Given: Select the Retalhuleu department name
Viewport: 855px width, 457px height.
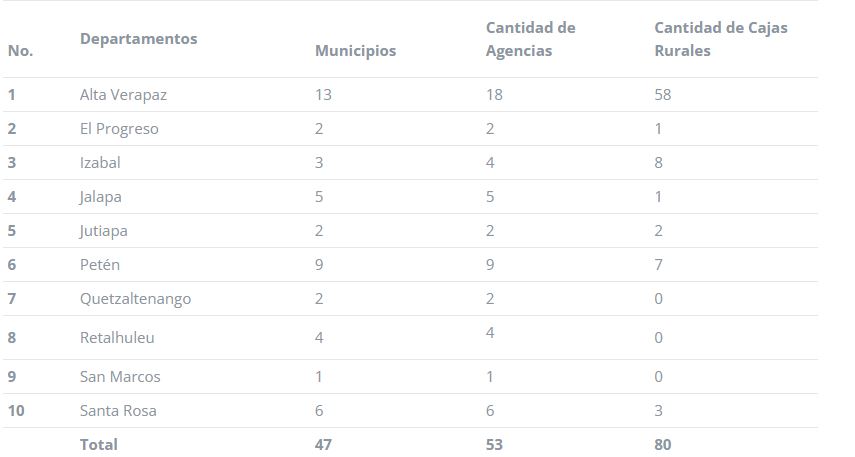Looking at the screenshot, I should click(x=117, y=338).
